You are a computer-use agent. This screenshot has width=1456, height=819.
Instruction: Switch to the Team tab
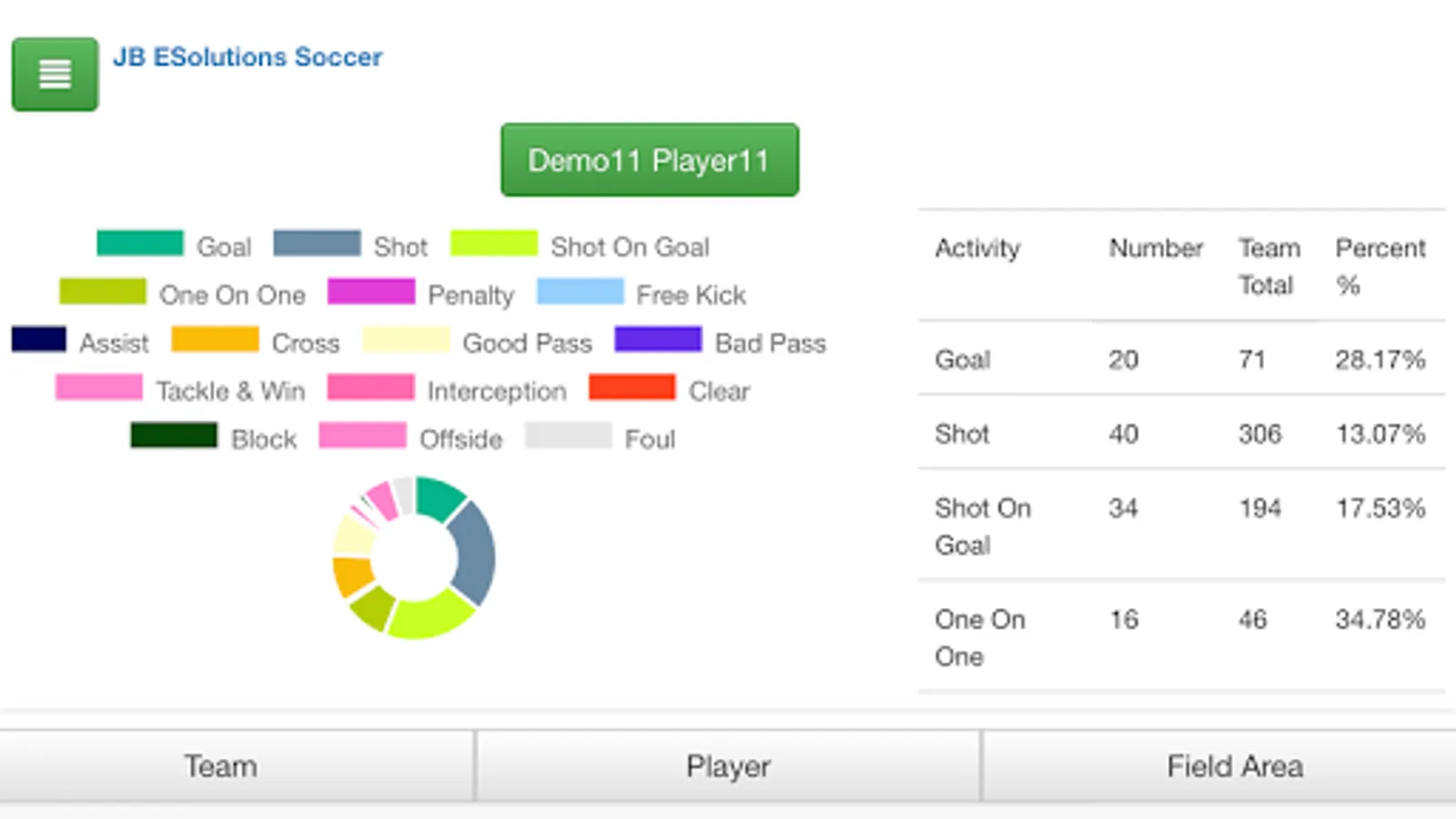pyautogui.click(x=218, y=765)
